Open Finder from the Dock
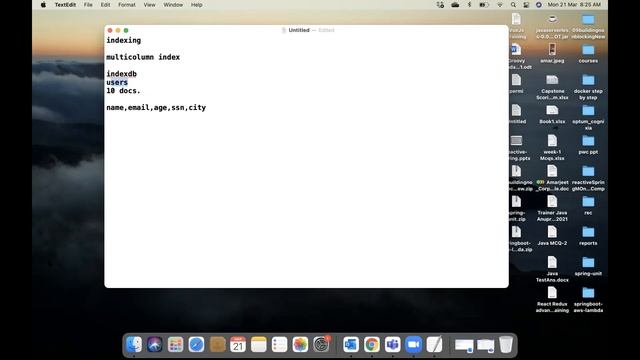This screenshot has height=360, width=640. [x=133, y=344]
